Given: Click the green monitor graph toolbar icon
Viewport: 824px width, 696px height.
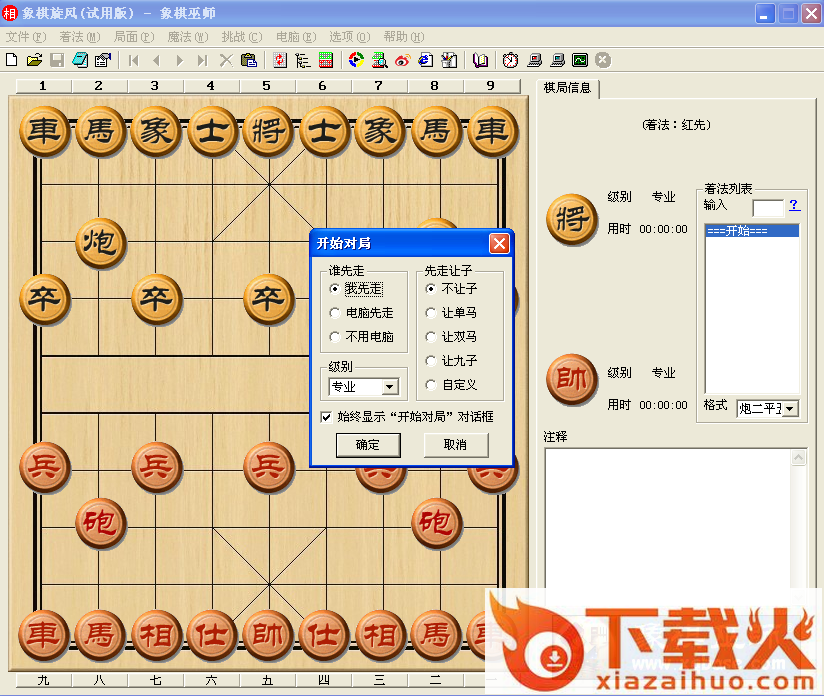Looking at the screenshot, I should click(x=580, y=60).
